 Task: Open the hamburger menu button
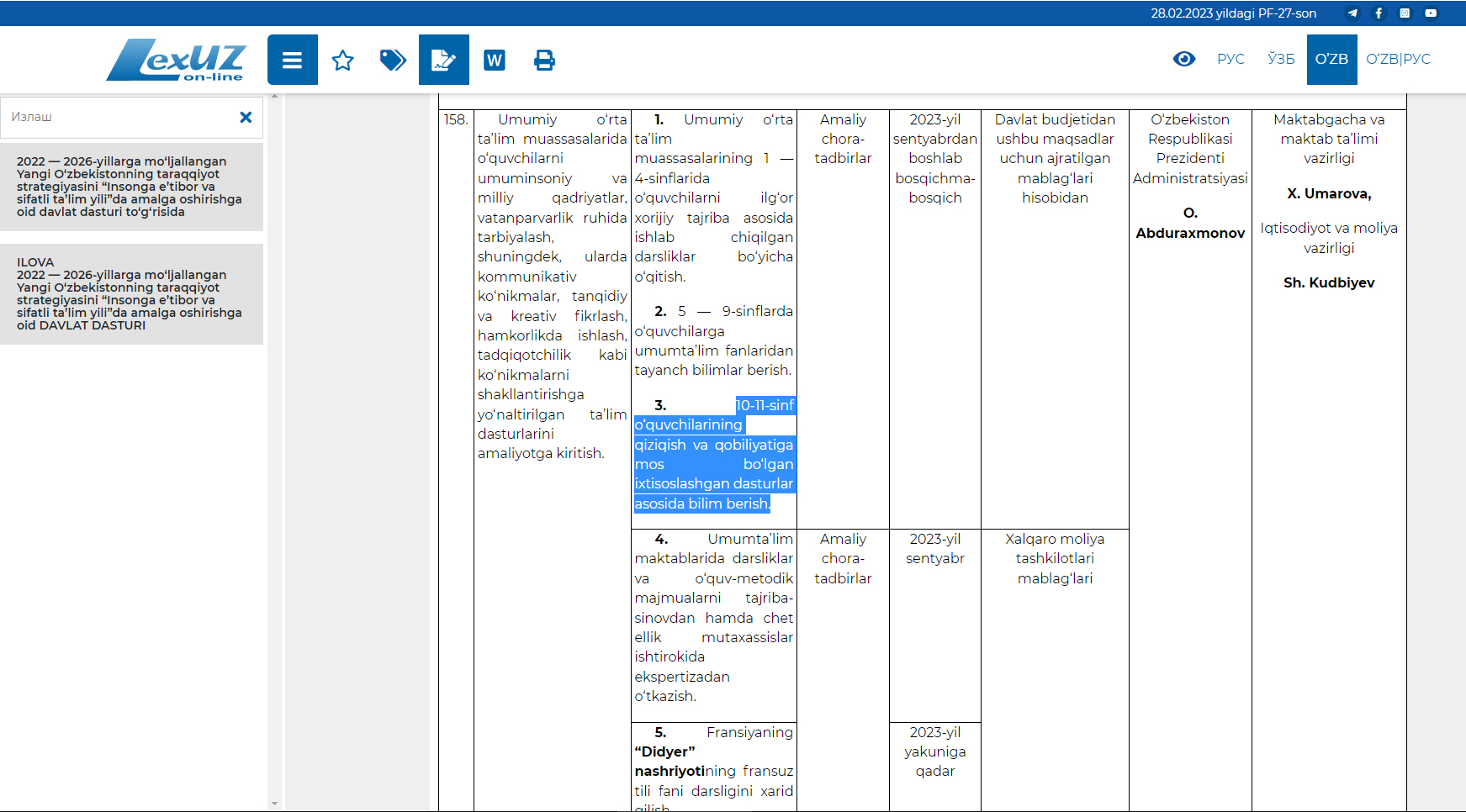tap(293, 60)
